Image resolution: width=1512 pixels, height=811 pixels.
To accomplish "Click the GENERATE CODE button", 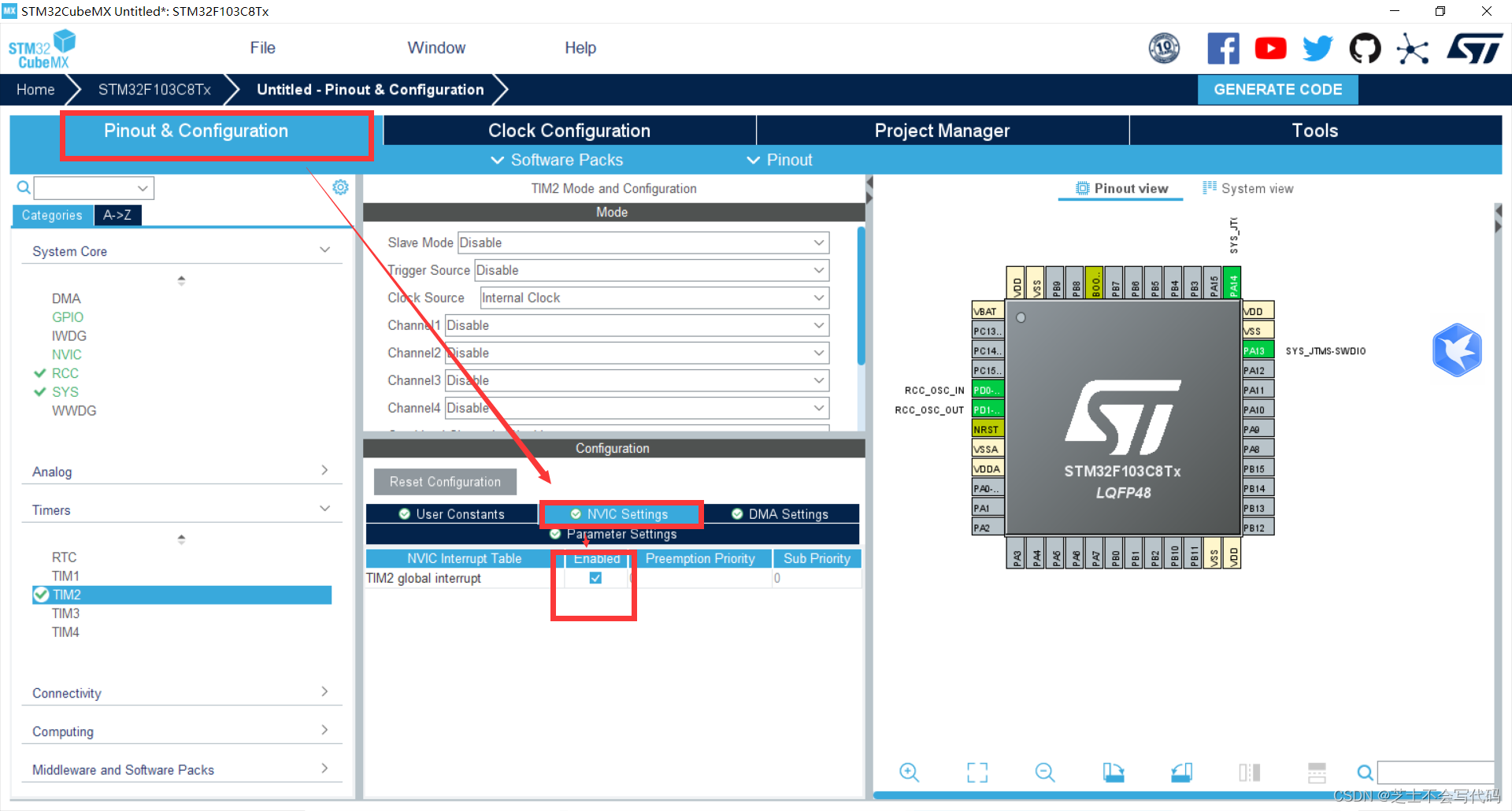I will [x=1277, y=90].
